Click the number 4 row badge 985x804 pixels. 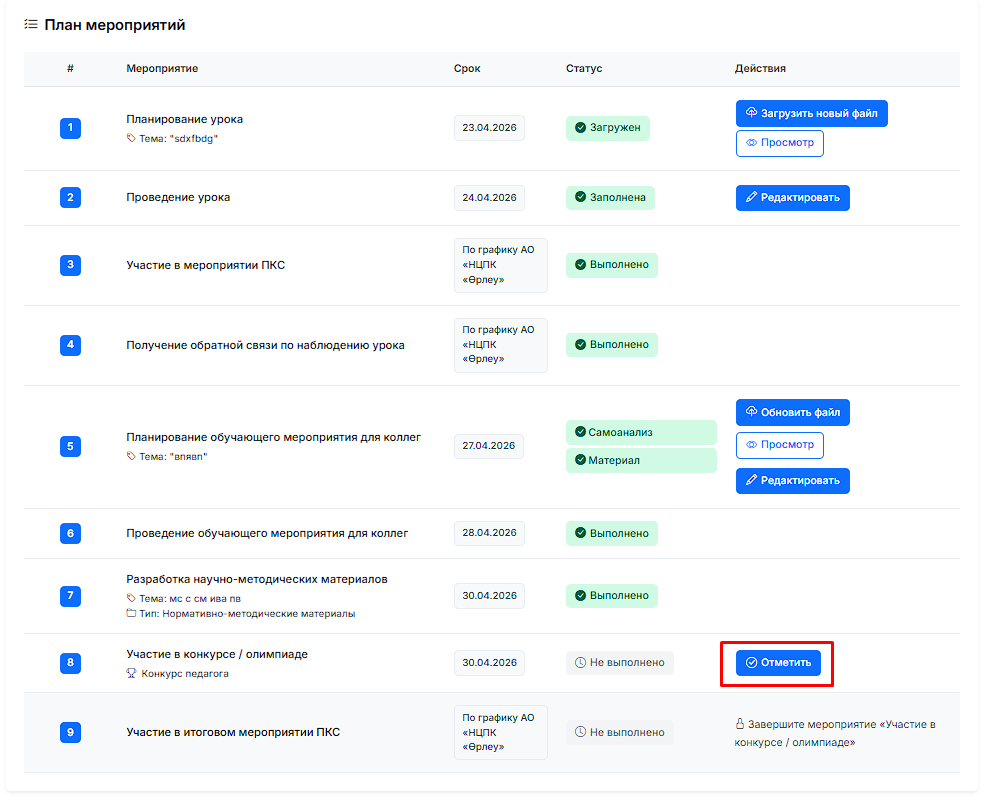[x=70, y=345]
